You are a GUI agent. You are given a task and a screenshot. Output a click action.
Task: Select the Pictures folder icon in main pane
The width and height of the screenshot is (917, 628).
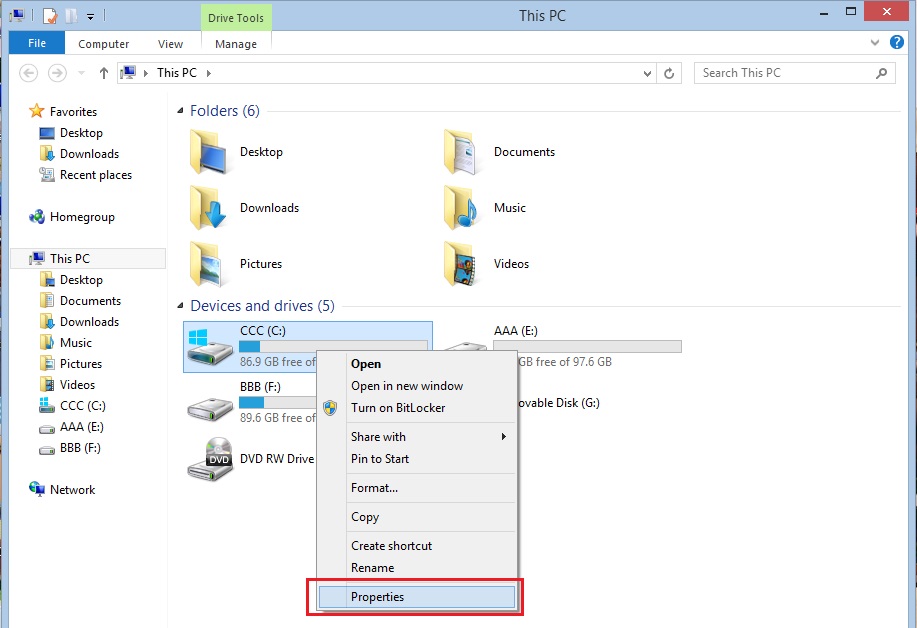click(x=209, y=264)
